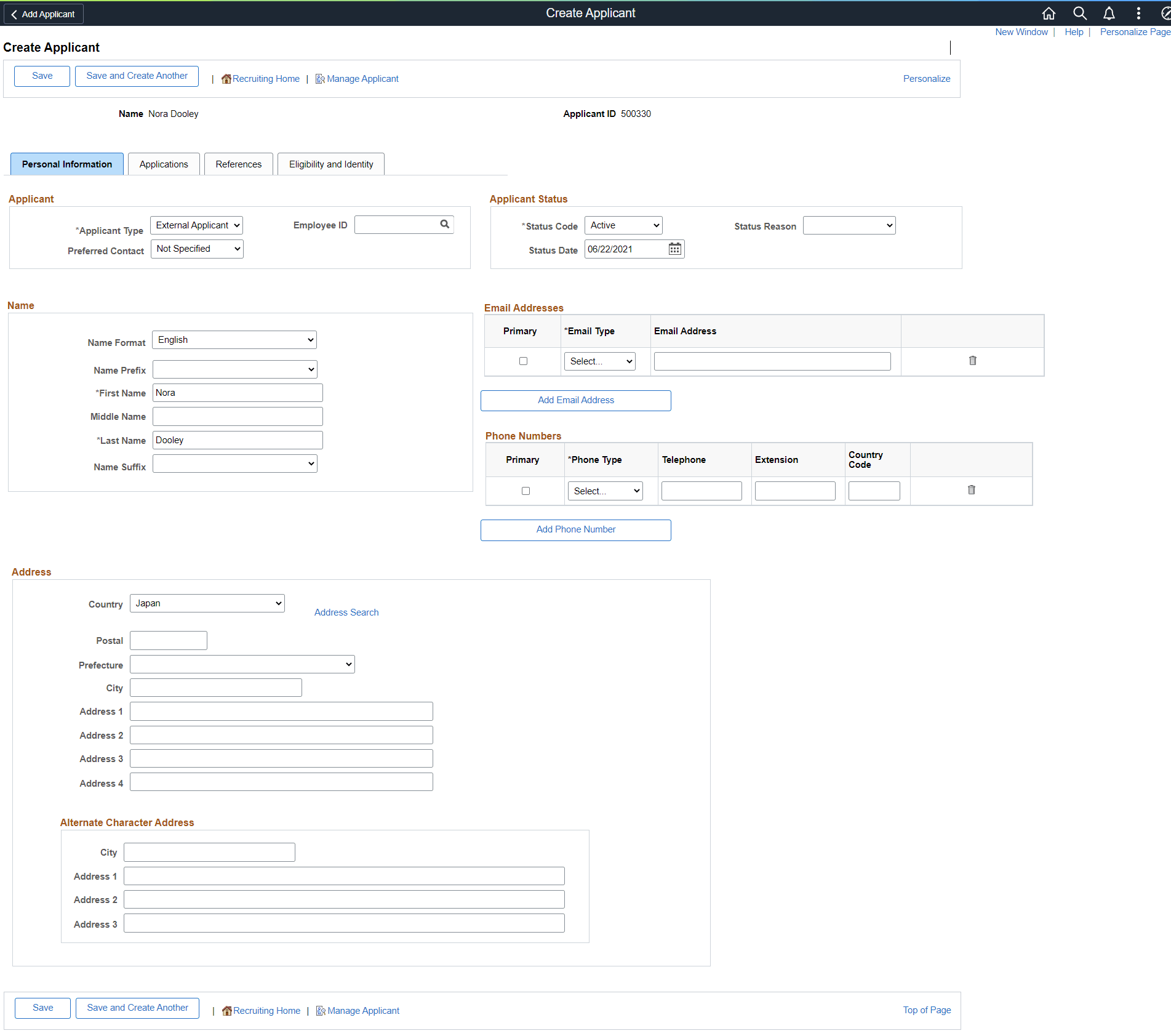Enable the Primary phone number checkbox
Viewport: 1171px width, 1036px height.
coord(526,491)
